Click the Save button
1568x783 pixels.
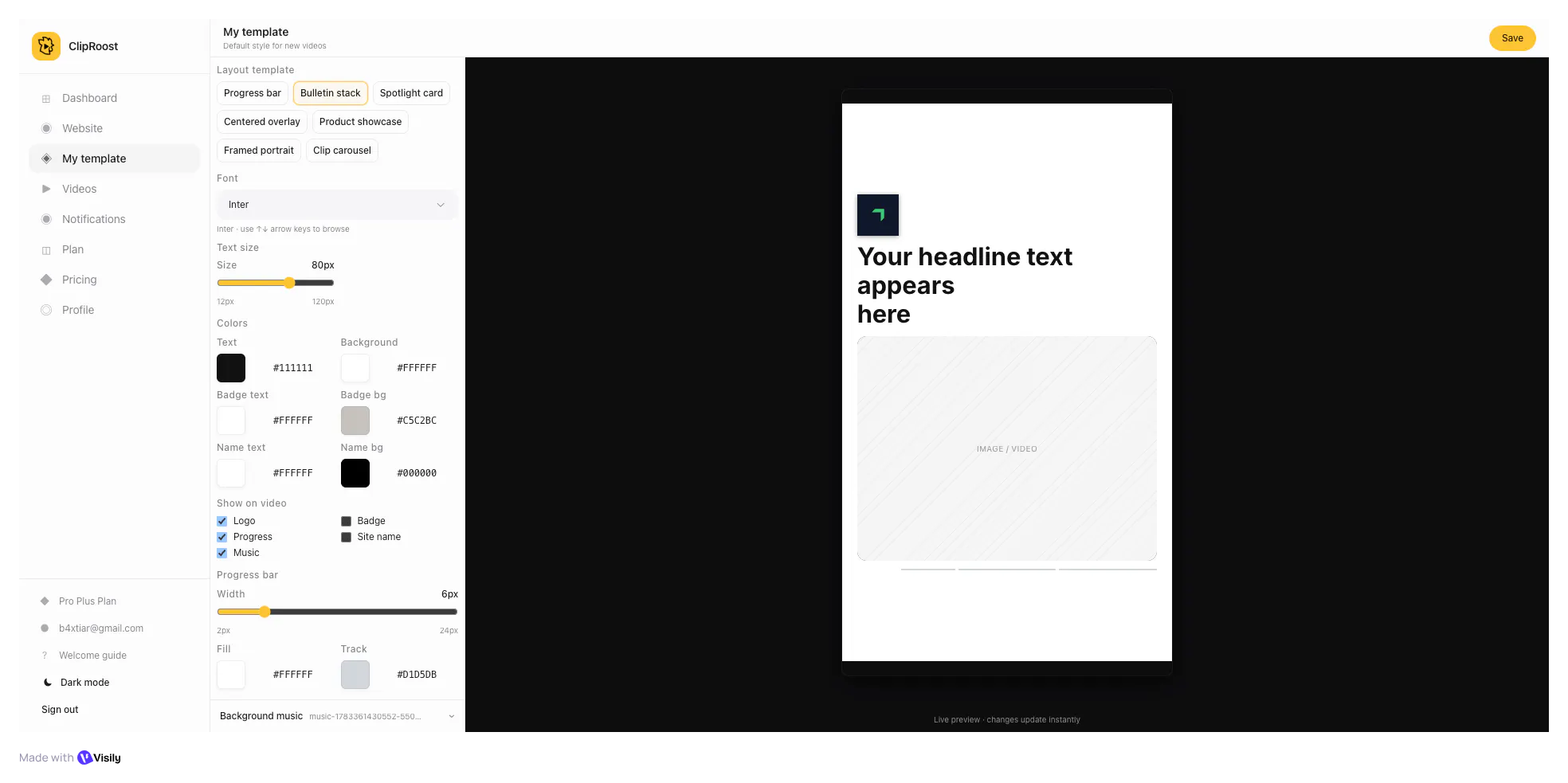point(1512,38)
